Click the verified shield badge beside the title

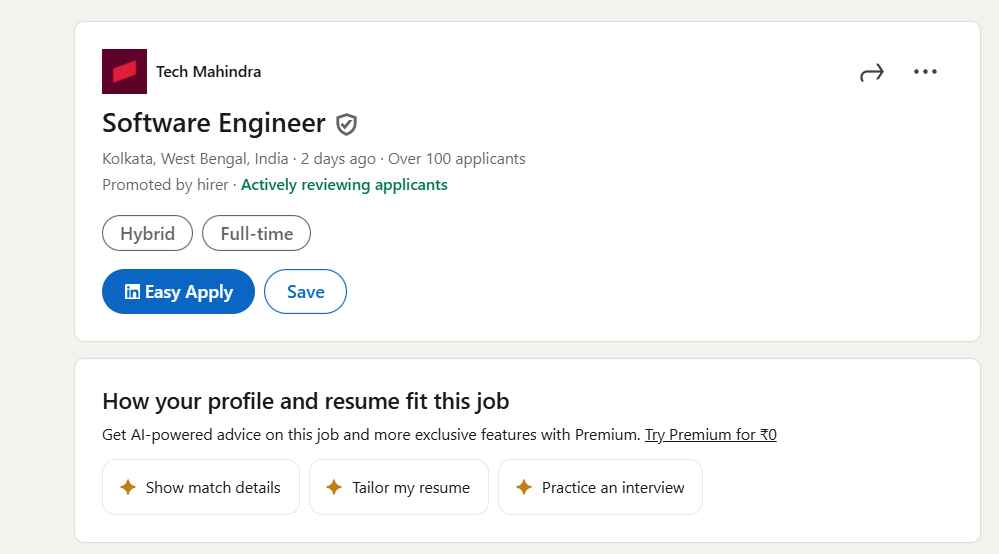click(x=346, y=124)
